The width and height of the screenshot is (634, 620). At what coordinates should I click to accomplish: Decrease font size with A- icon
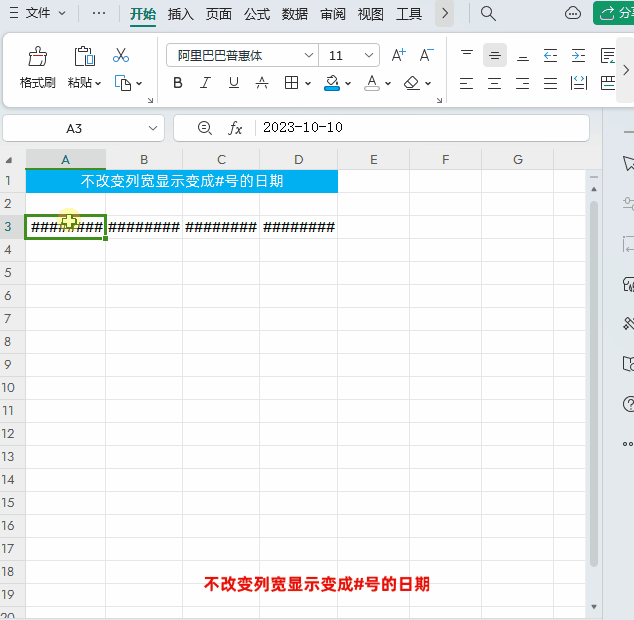(x=426, y=55)
